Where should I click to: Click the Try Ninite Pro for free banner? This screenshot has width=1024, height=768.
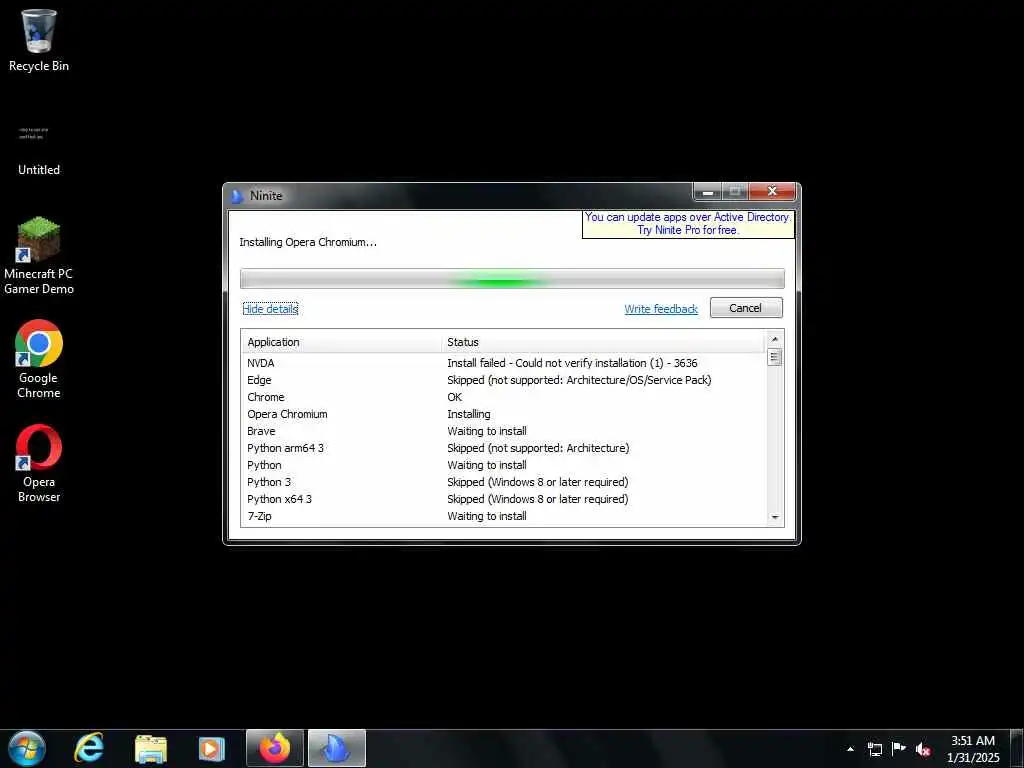click(x=688, y=224)
